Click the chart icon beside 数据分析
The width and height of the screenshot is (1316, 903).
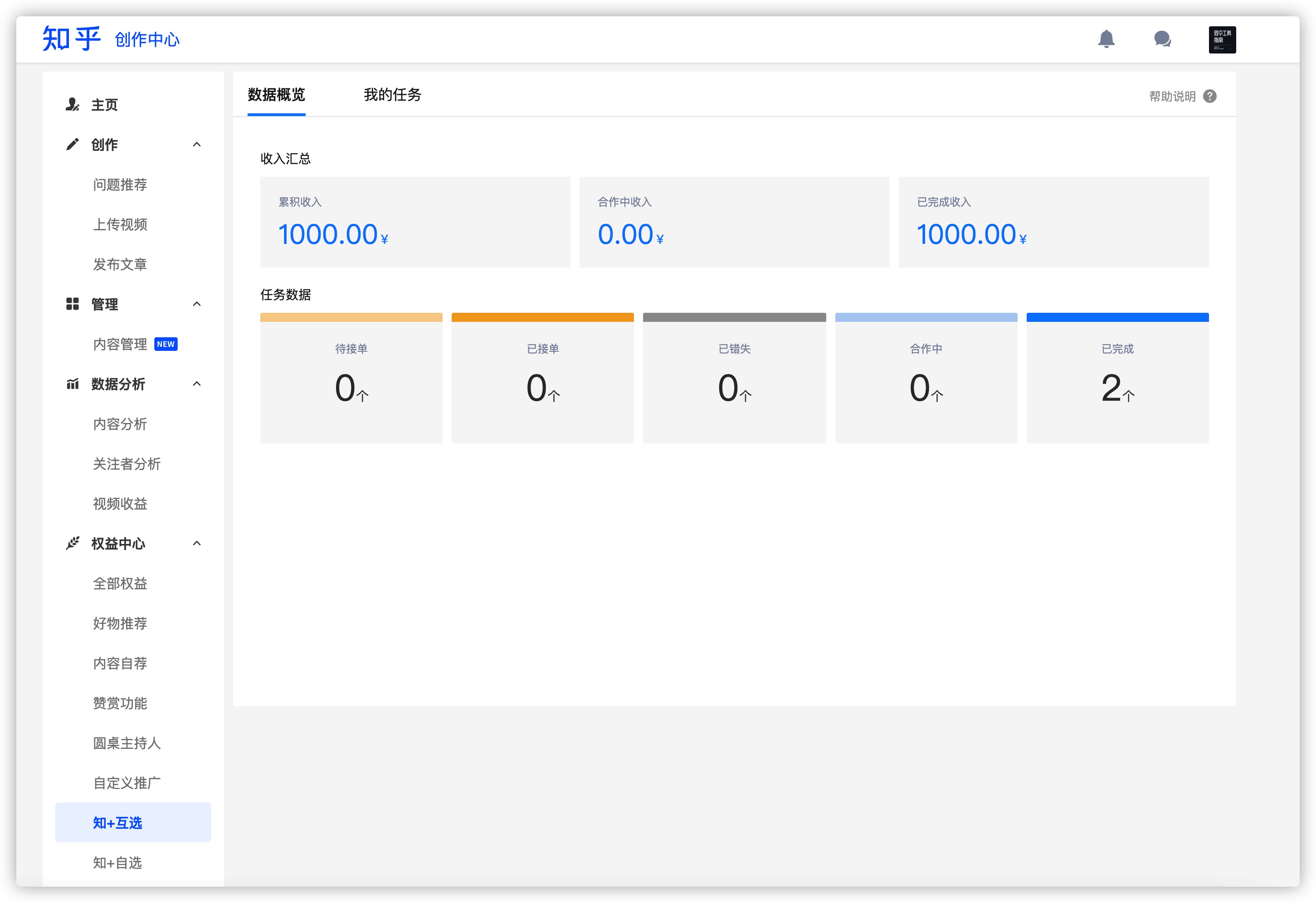click(72, 384)
